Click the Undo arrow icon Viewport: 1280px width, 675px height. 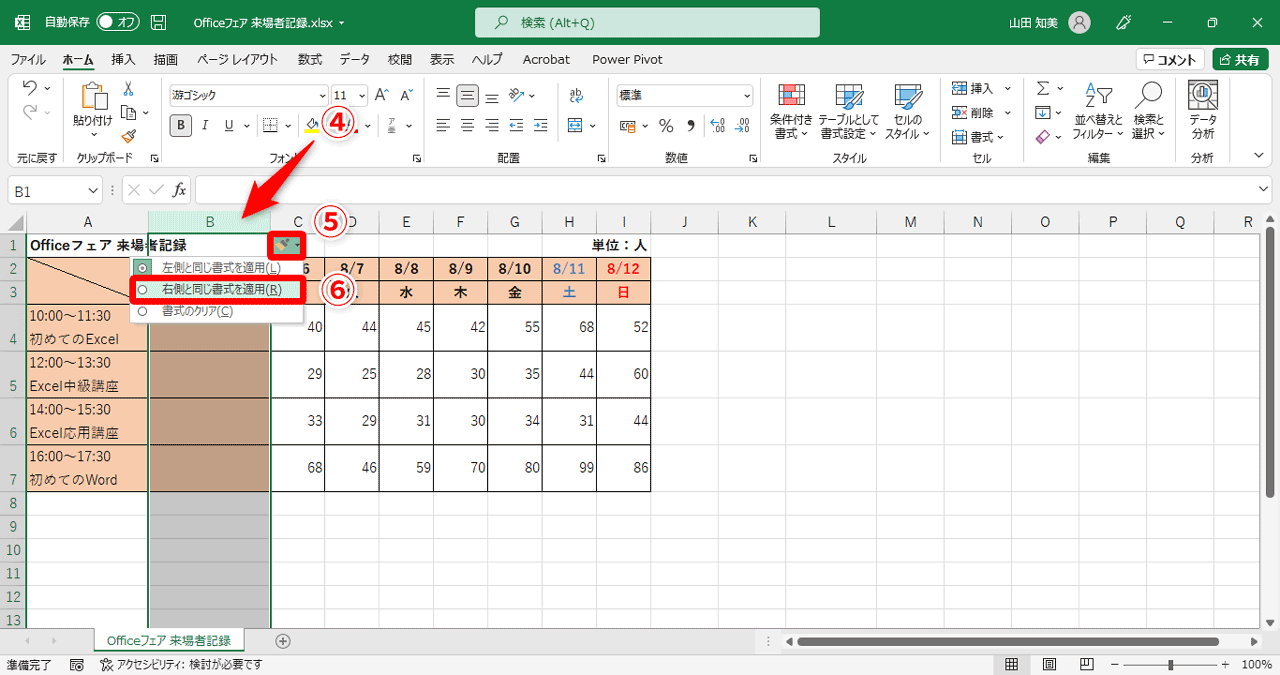coord(29,88)
